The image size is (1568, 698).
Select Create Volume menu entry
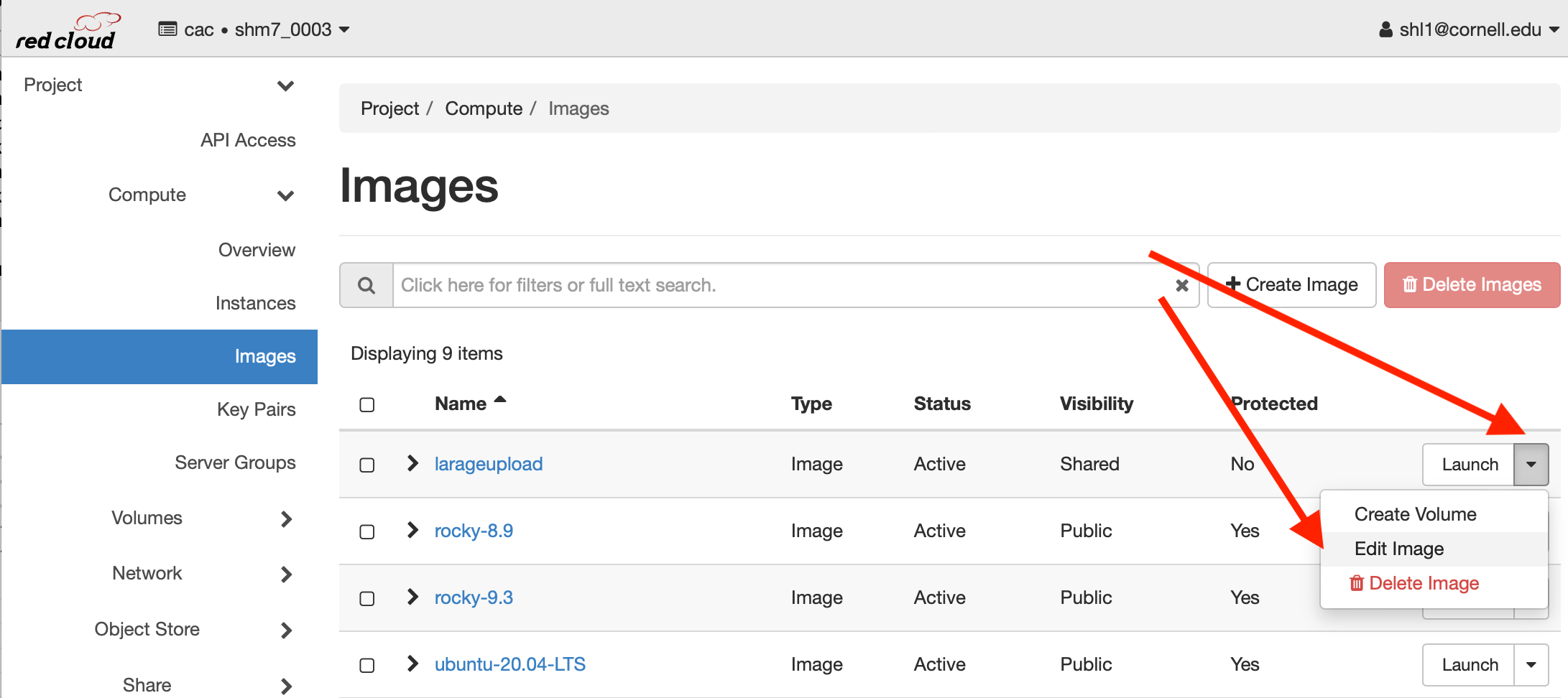tap(1414, 514)
